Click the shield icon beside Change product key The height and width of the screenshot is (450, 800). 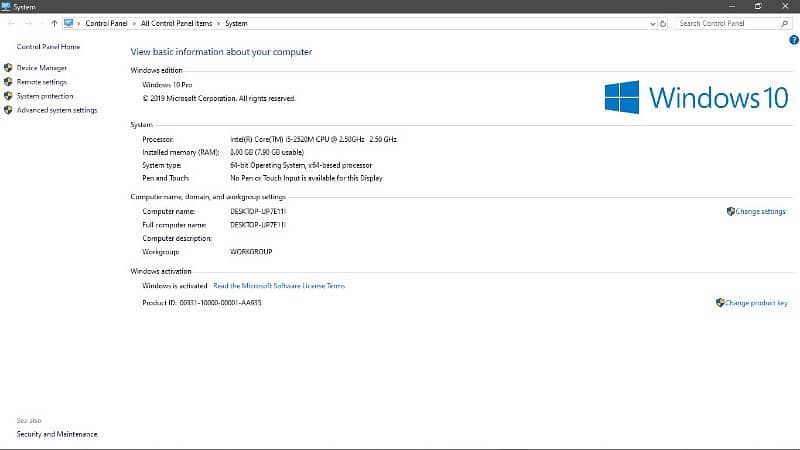click(720, 303)
